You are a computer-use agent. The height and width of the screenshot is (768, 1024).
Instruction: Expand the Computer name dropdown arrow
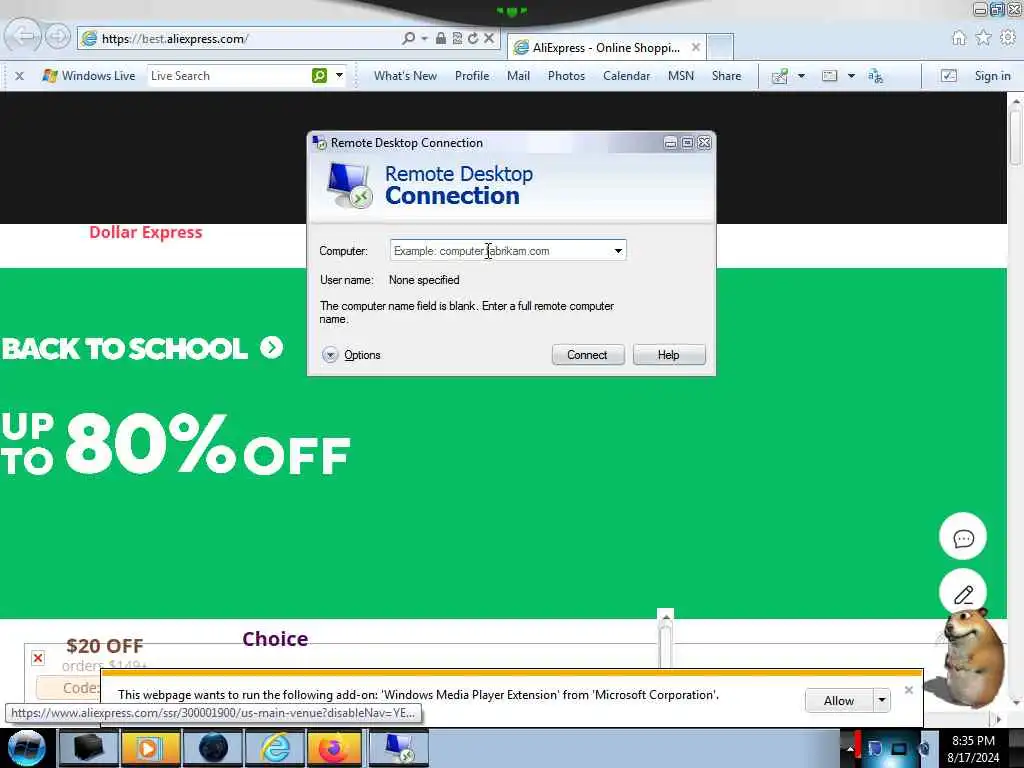pos(618,251)
